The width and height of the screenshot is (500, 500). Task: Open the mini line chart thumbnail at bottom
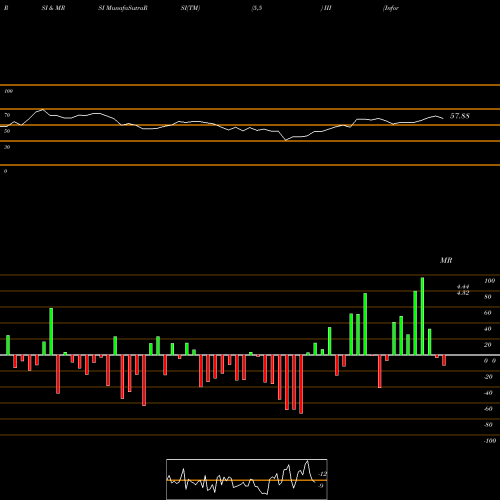(x=247, y=479)
